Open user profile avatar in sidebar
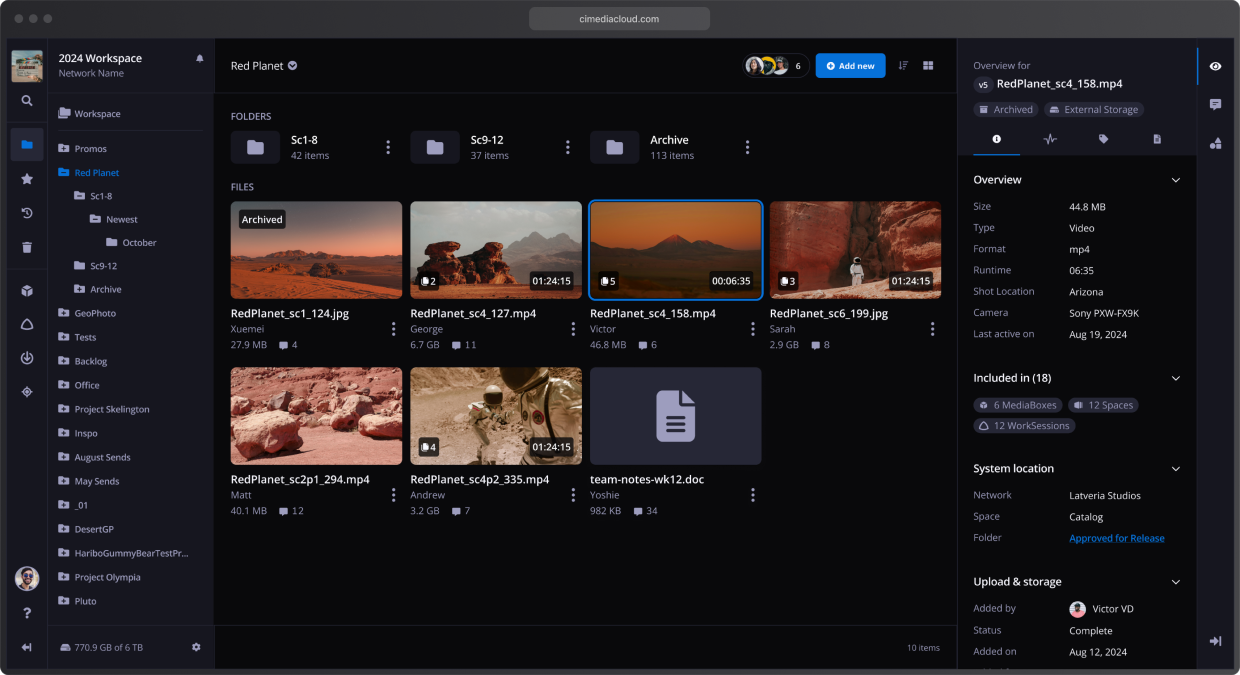Screen dimensions: 1240x675 point(27,578)
